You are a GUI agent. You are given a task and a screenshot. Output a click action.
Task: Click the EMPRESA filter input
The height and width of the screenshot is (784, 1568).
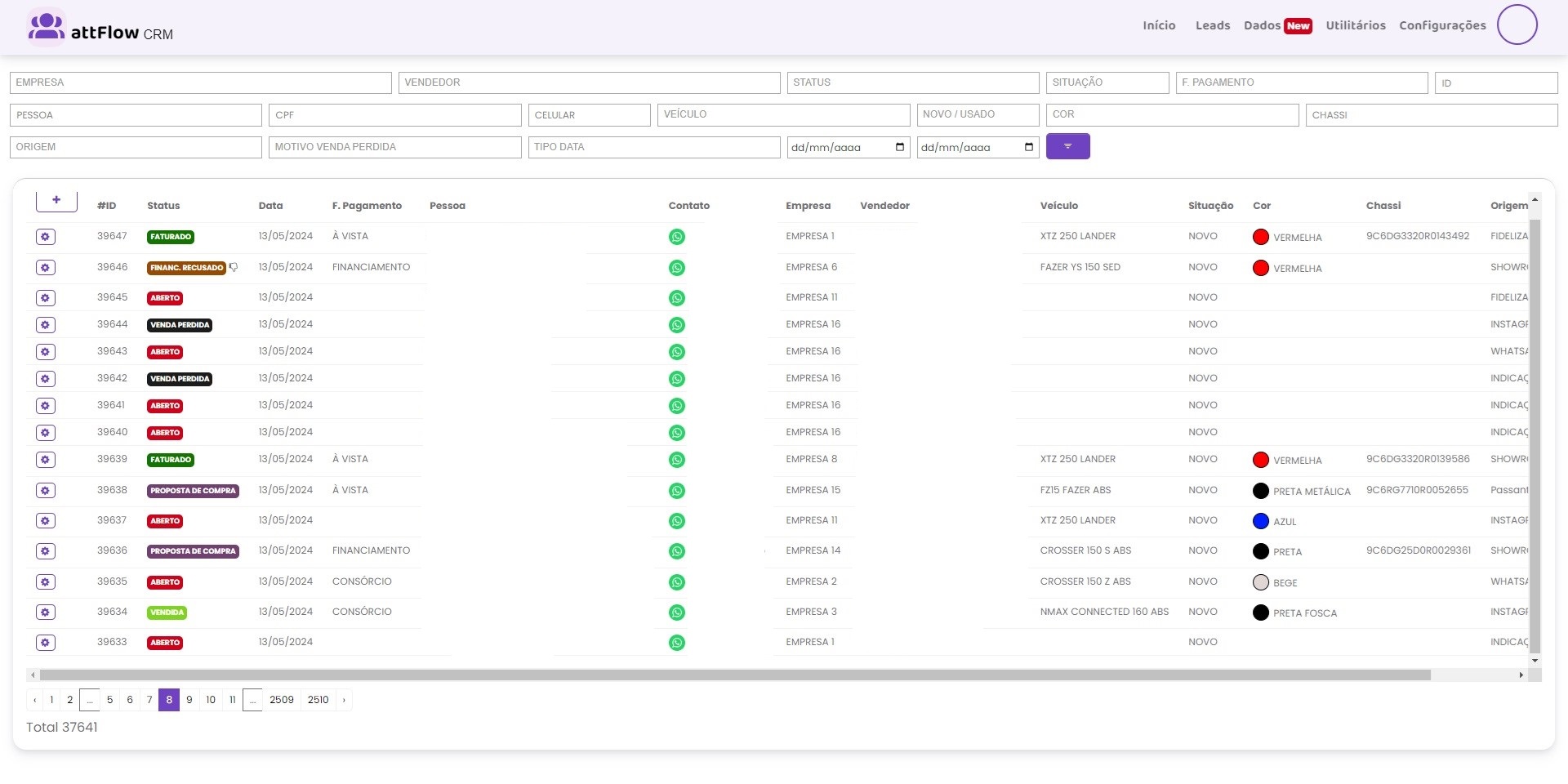click(x=200, y=82)
